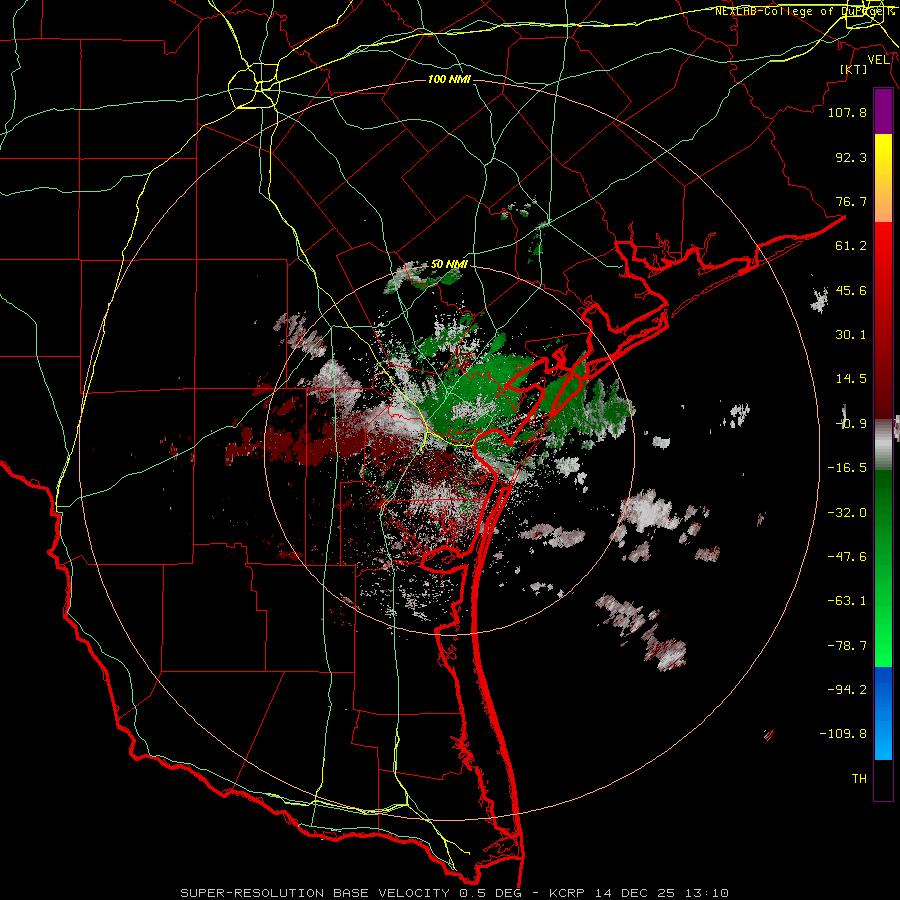Click the blue segment of the velocity color bar

coord(883,713)
